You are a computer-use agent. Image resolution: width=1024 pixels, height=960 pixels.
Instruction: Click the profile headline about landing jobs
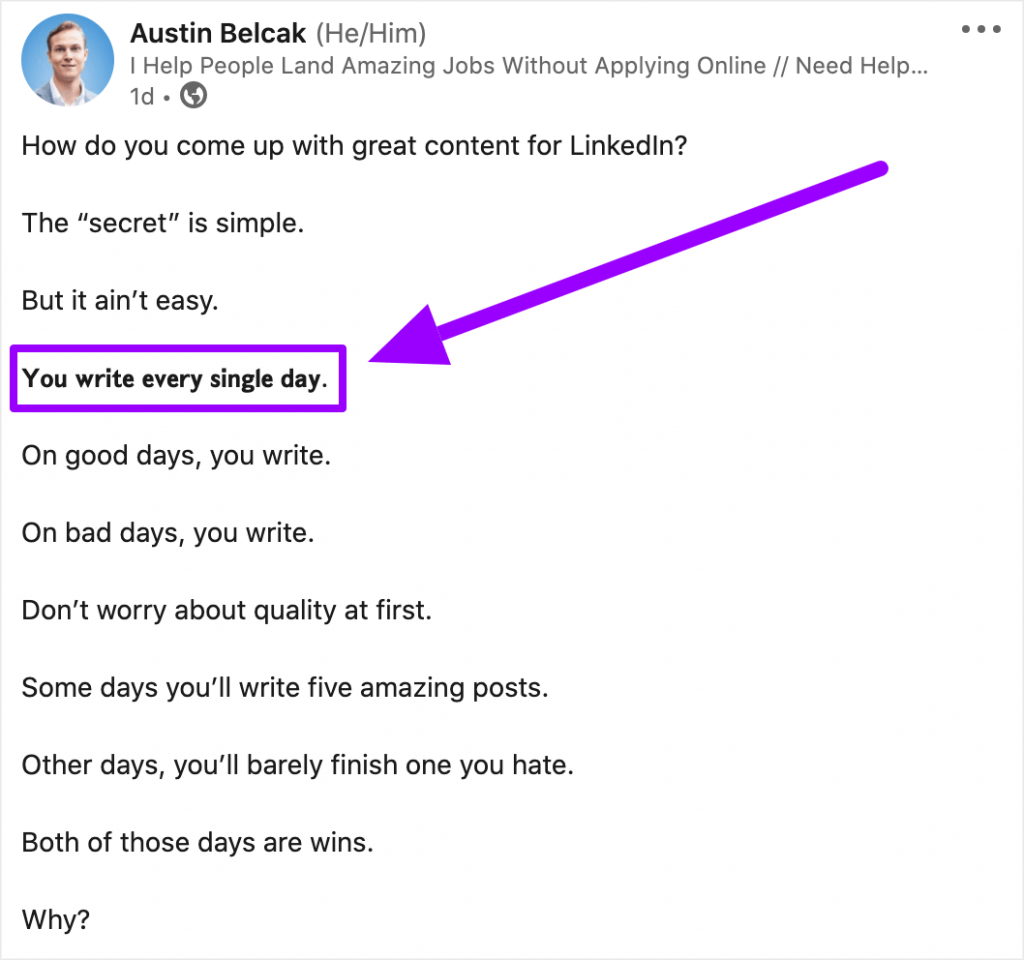pos(528,66)
